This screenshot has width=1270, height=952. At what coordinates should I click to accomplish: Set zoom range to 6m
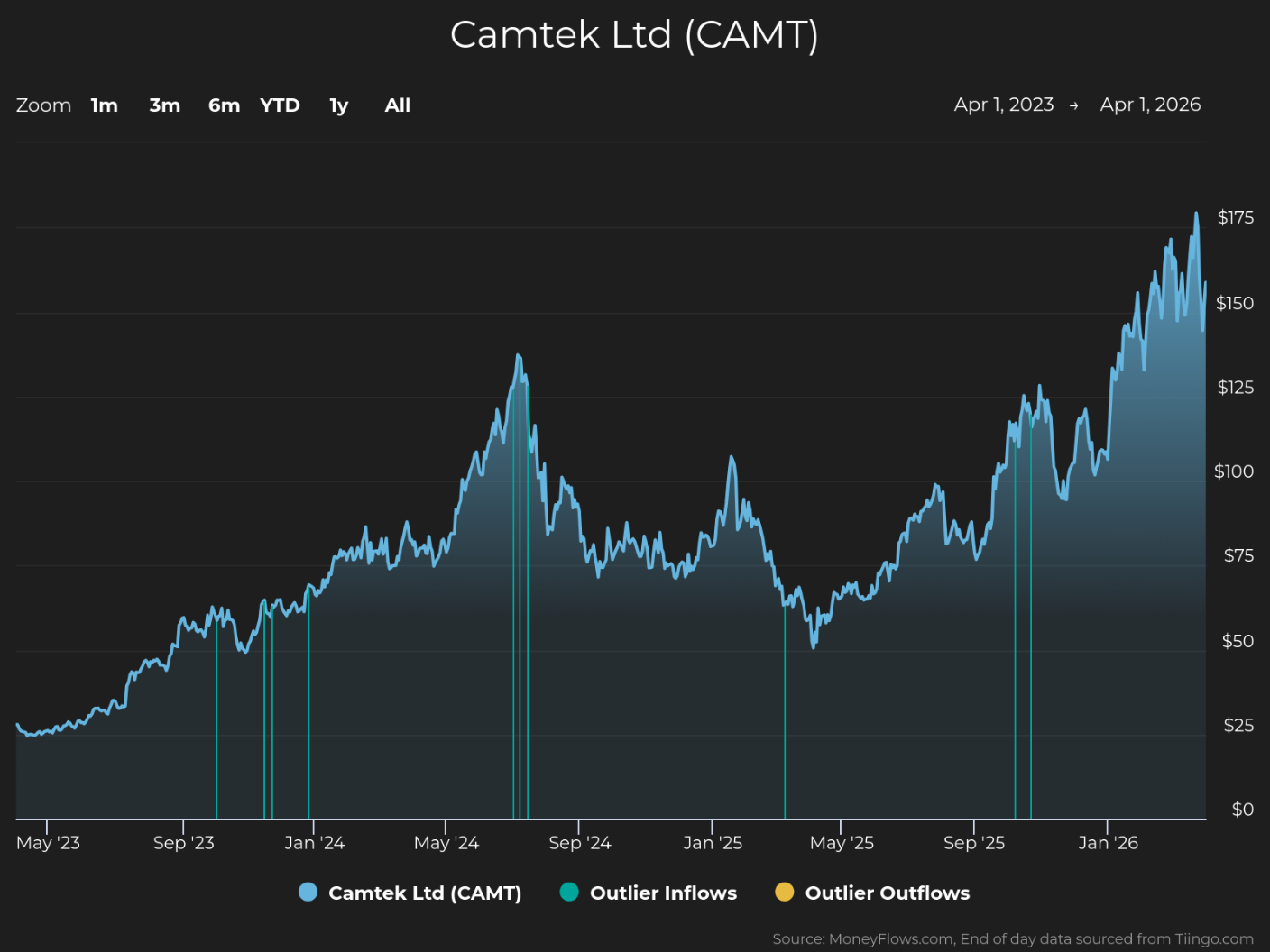pos(225,105)
